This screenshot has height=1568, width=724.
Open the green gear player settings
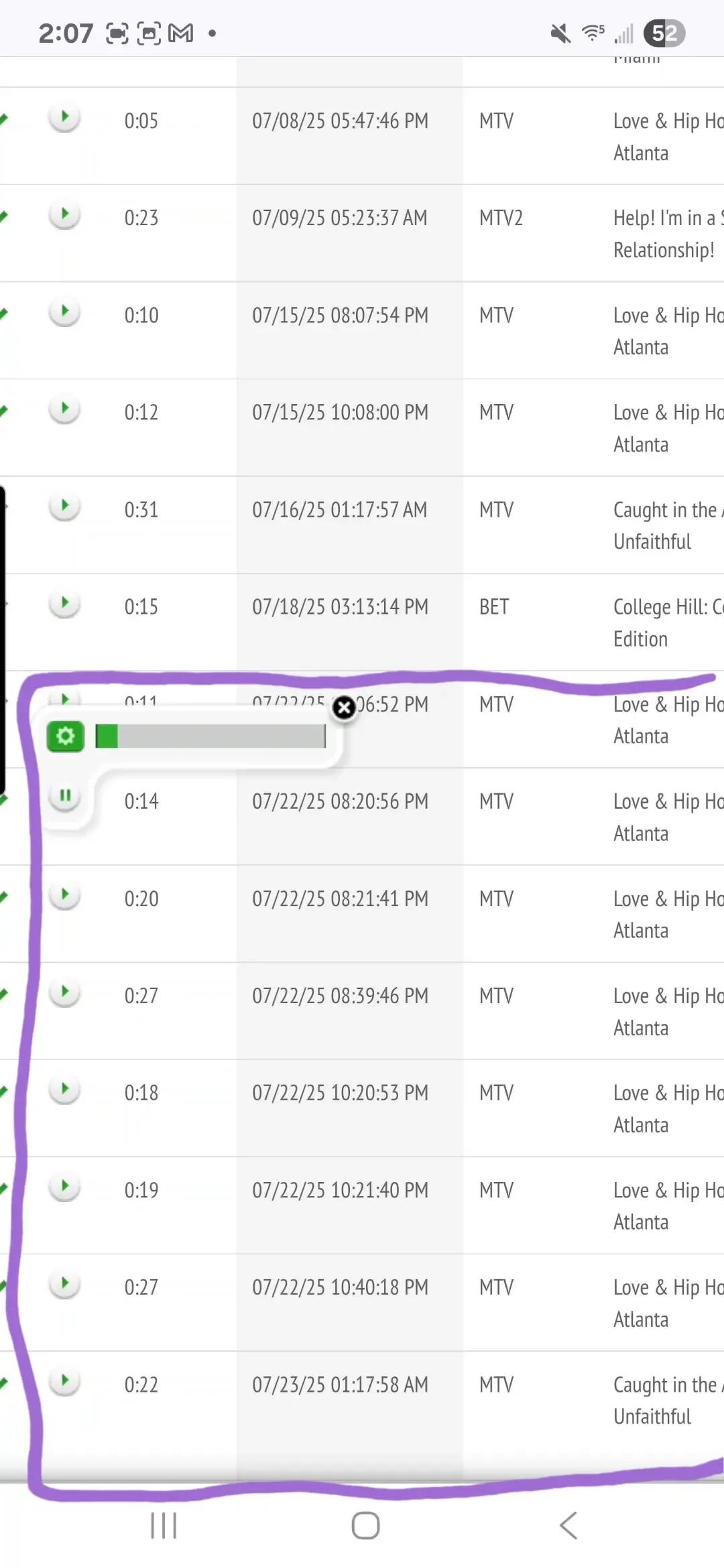click(x=65, y=736)
